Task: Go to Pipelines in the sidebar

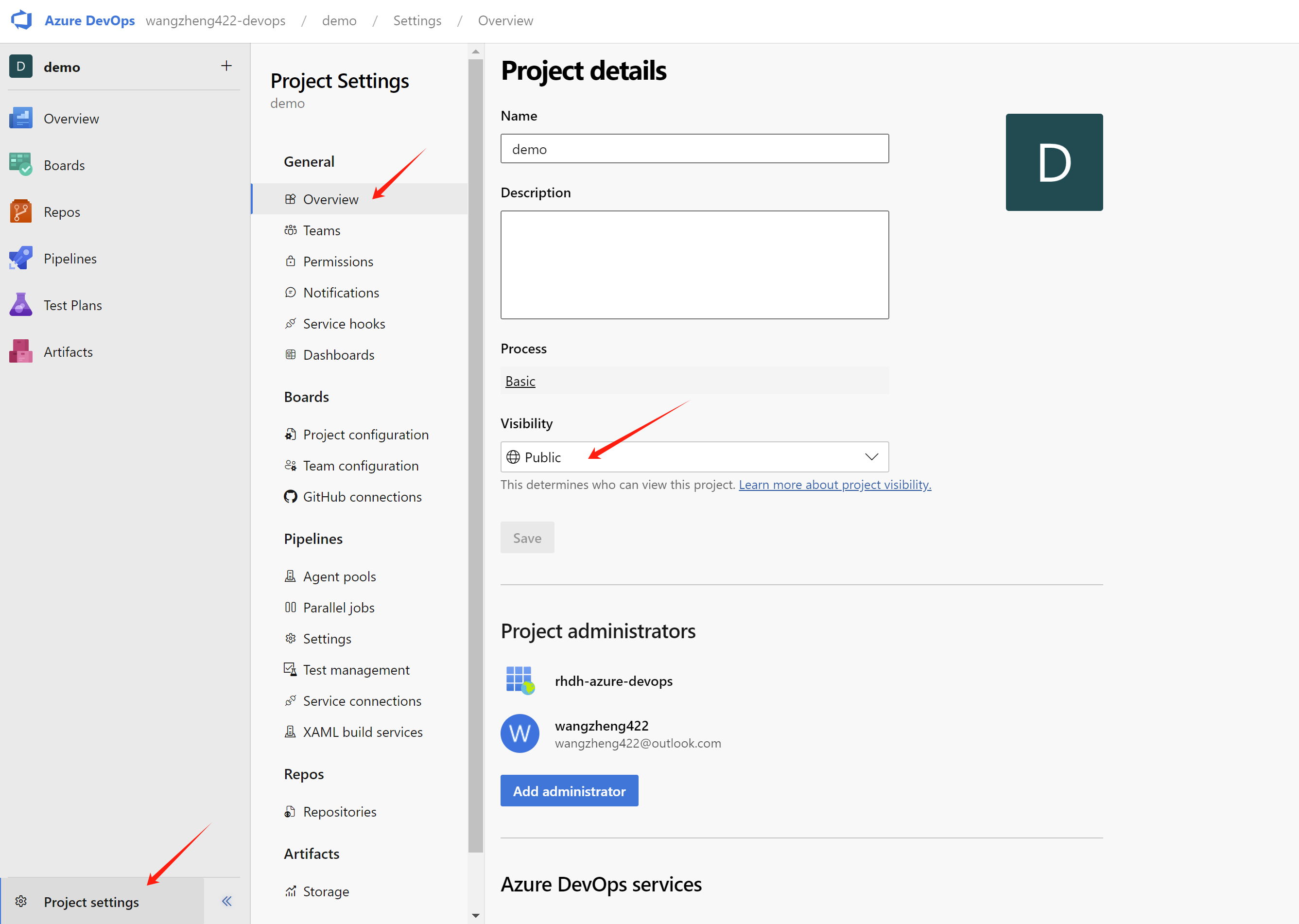Action: (x=69, y=258)
